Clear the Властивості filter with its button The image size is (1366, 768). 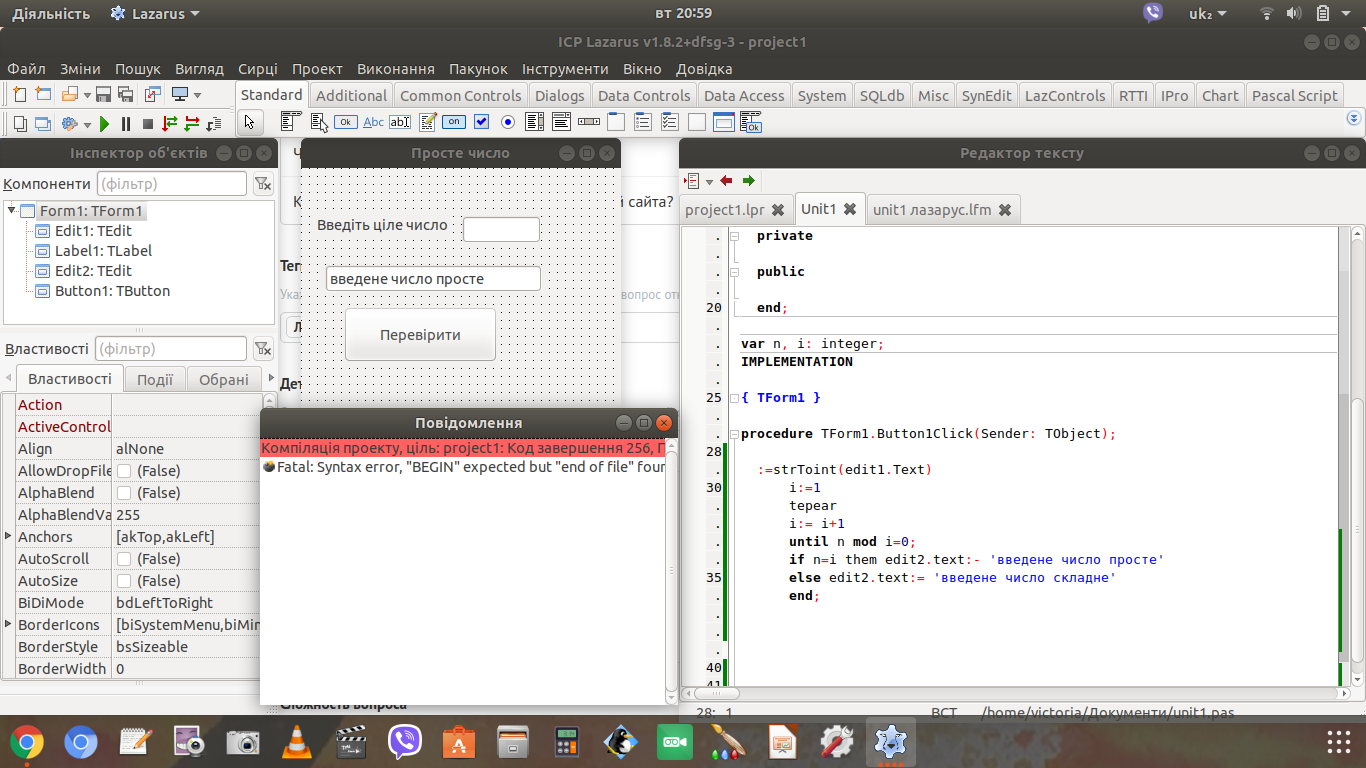[262, 349]
